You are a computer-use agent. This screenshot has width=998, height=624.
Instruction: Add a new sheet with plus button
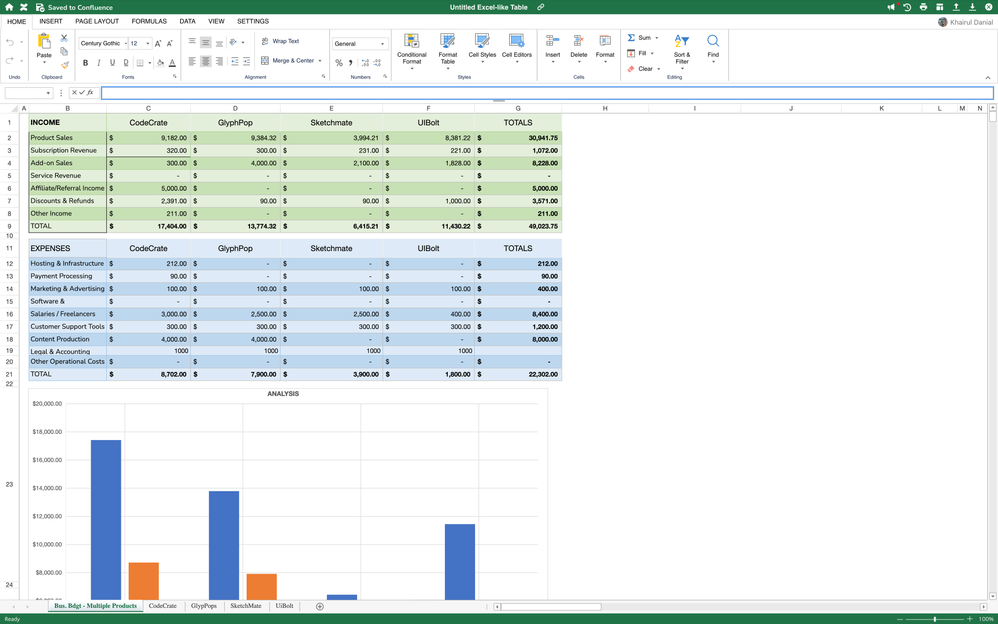(x=320, y=607)
